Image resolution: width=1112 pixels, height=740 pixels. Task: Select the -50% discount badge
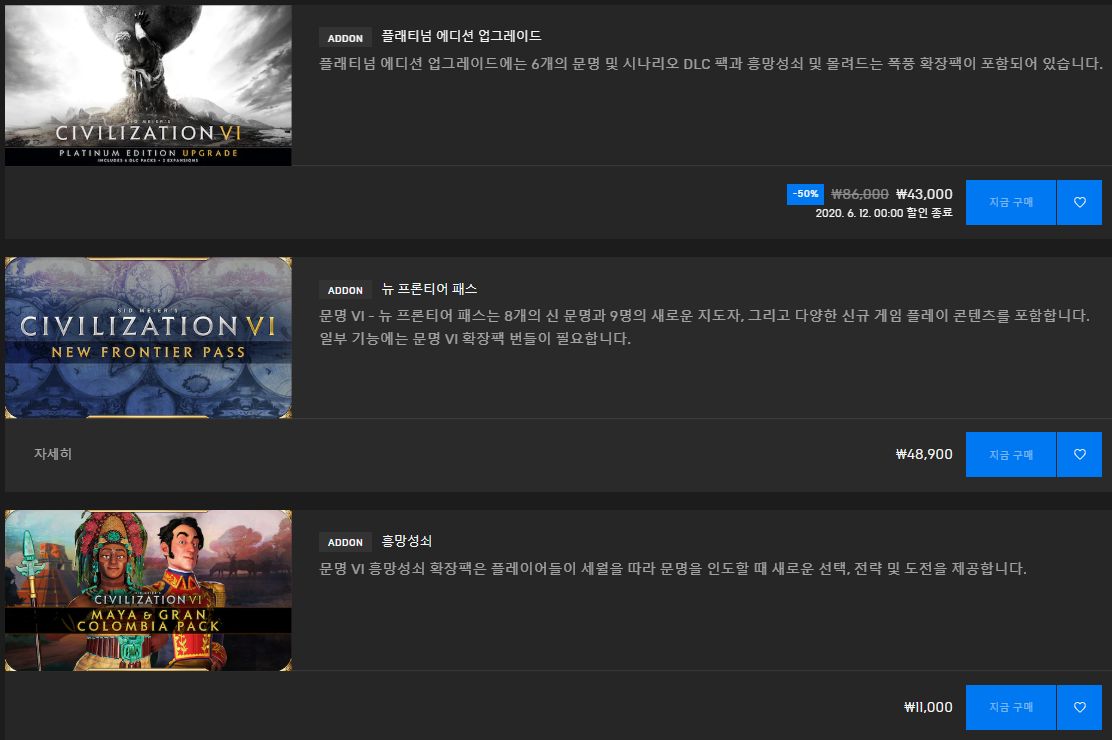pos(805,194)
